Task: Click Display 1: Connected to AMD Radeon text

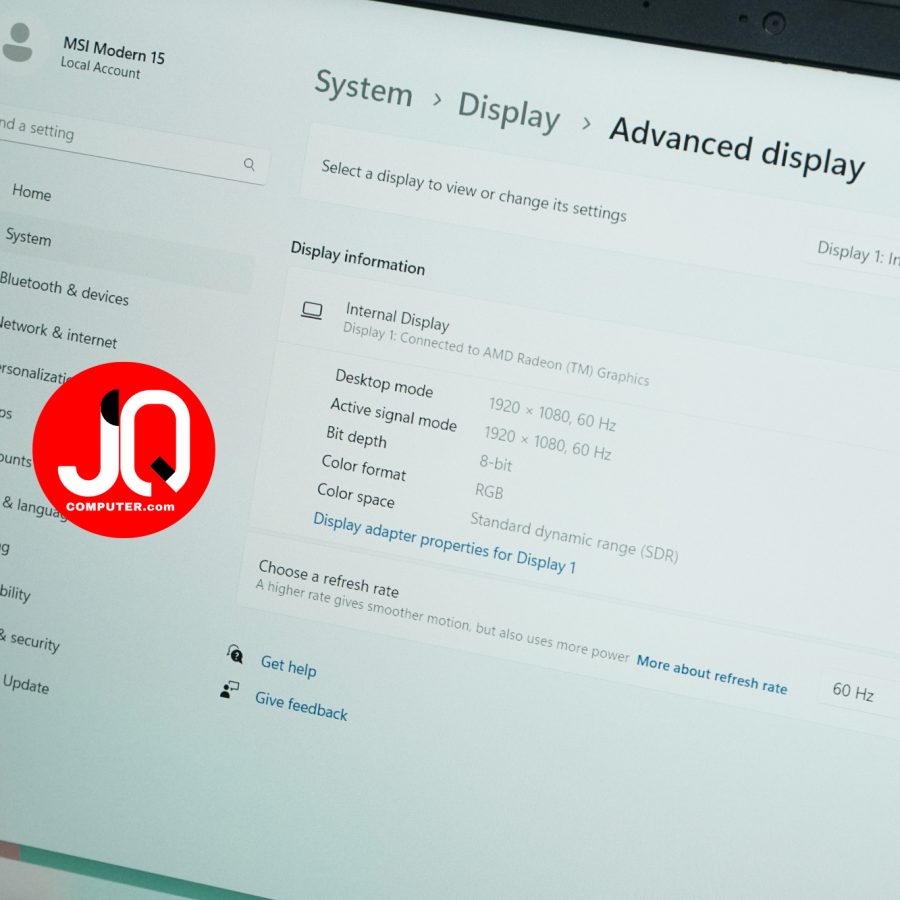Action: tap(496, 354)
